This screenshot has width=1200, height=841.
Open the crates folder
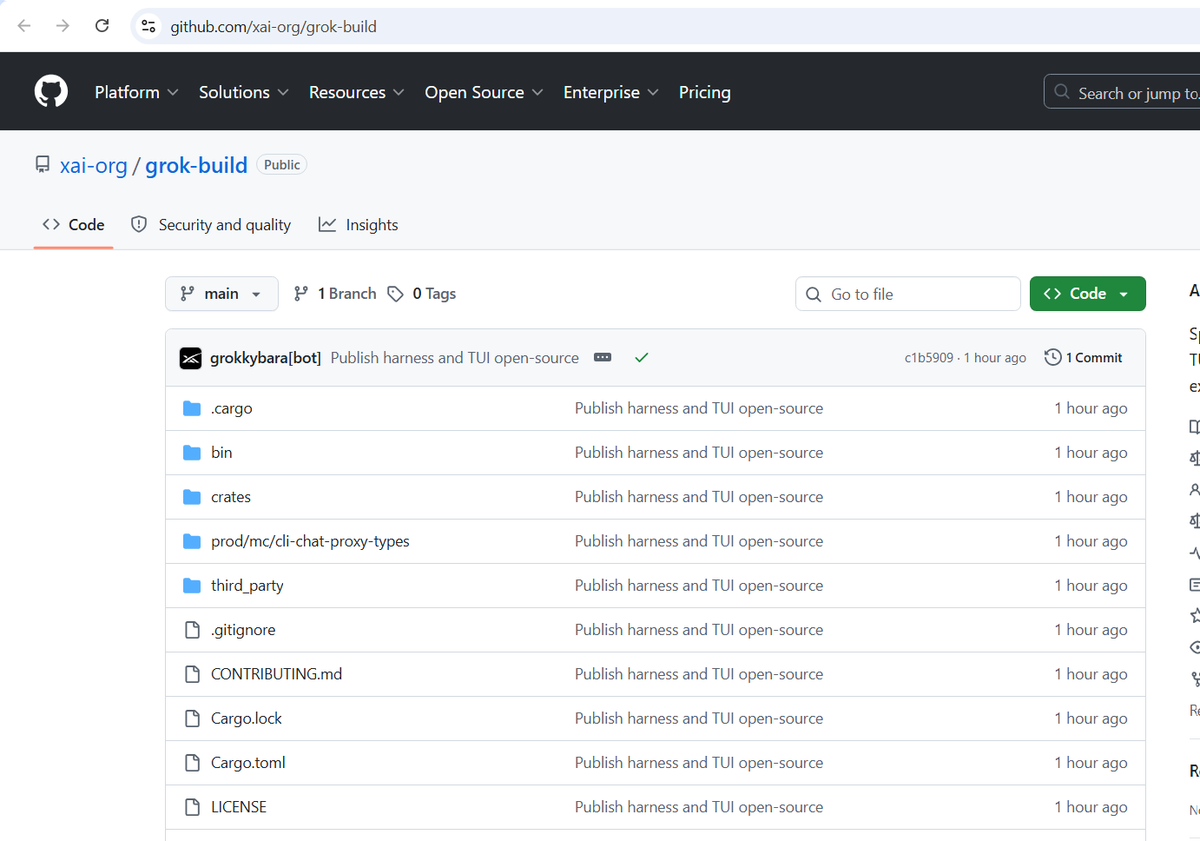pos(231,497)
